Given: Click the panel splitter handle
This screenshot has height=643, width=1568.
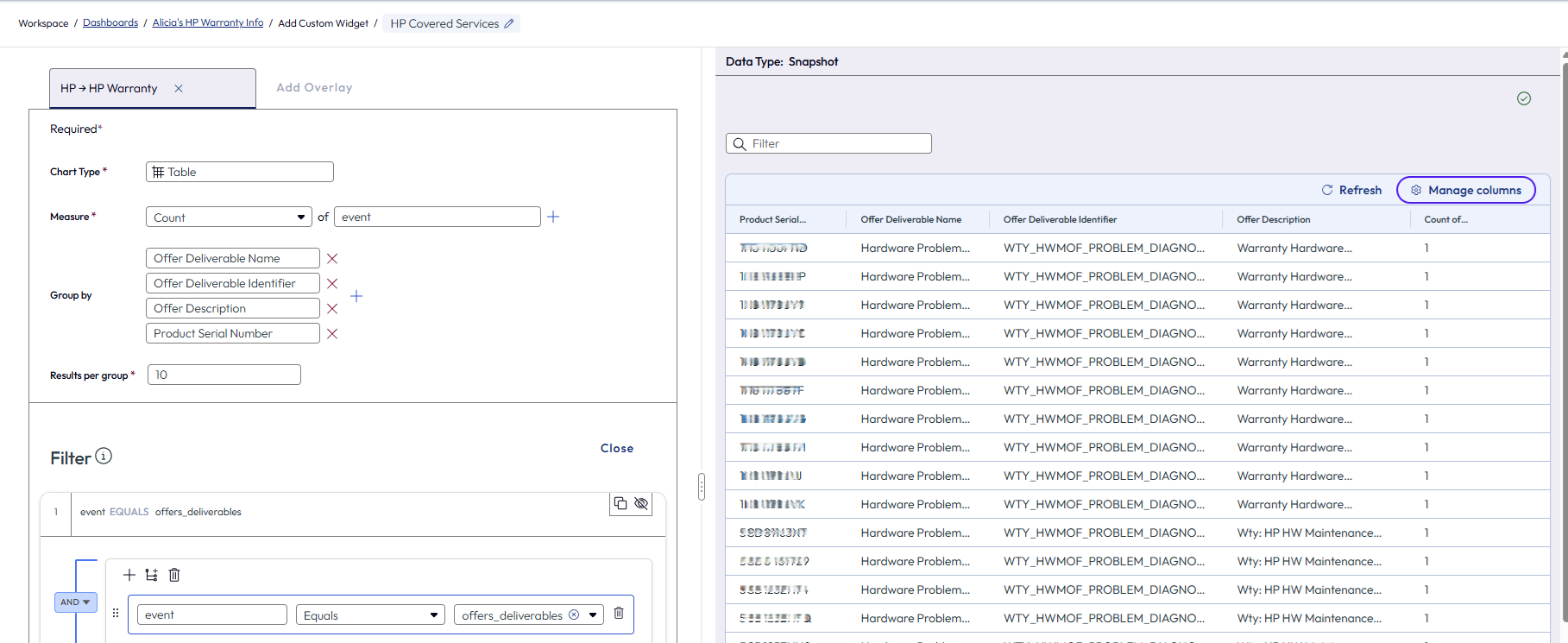Looking at the screenshot, I should tap(702, 487).
